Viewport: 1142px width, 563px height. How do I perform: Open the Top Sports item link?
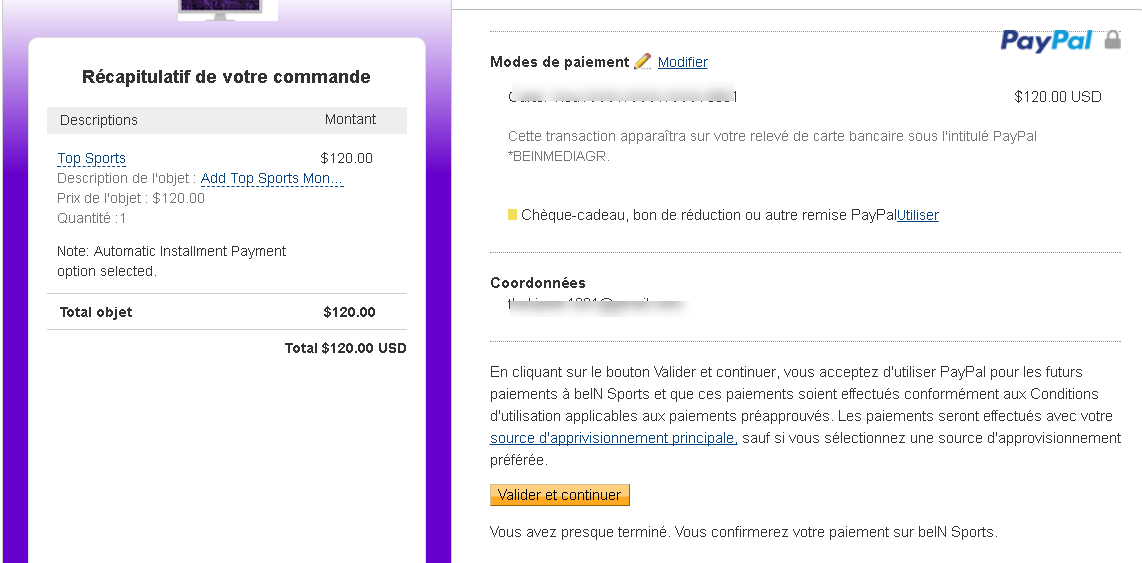click(91, 158)
